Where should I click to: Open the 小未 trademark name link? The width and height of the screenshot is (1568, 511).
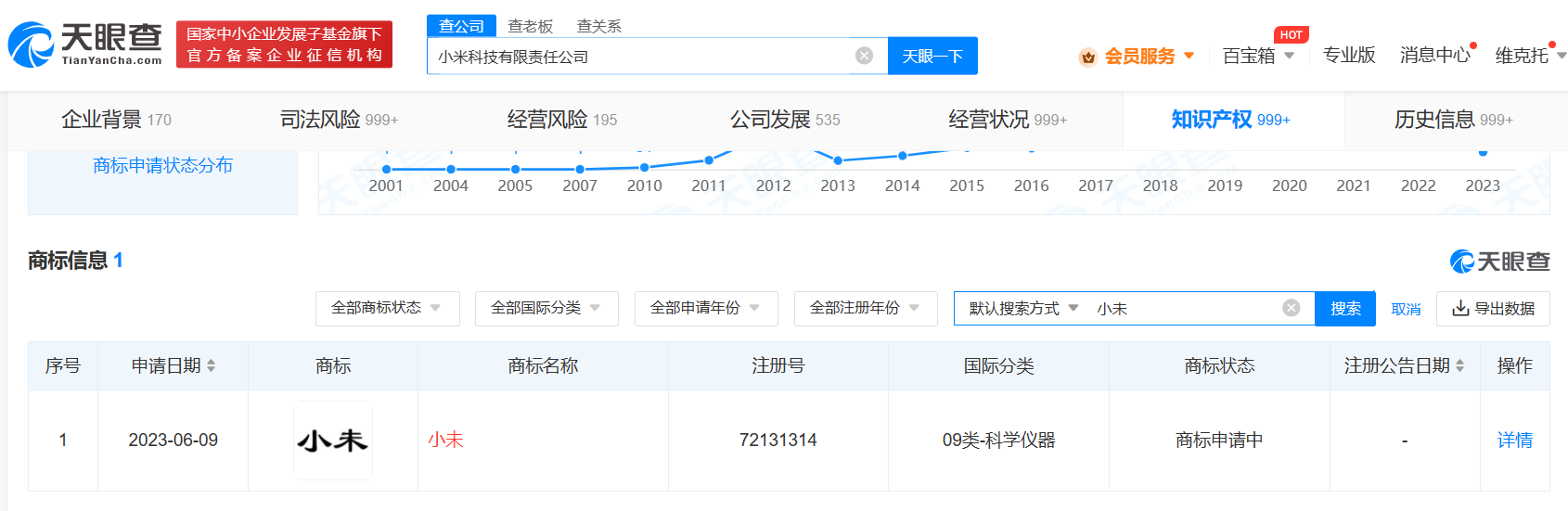coord(445,440)
